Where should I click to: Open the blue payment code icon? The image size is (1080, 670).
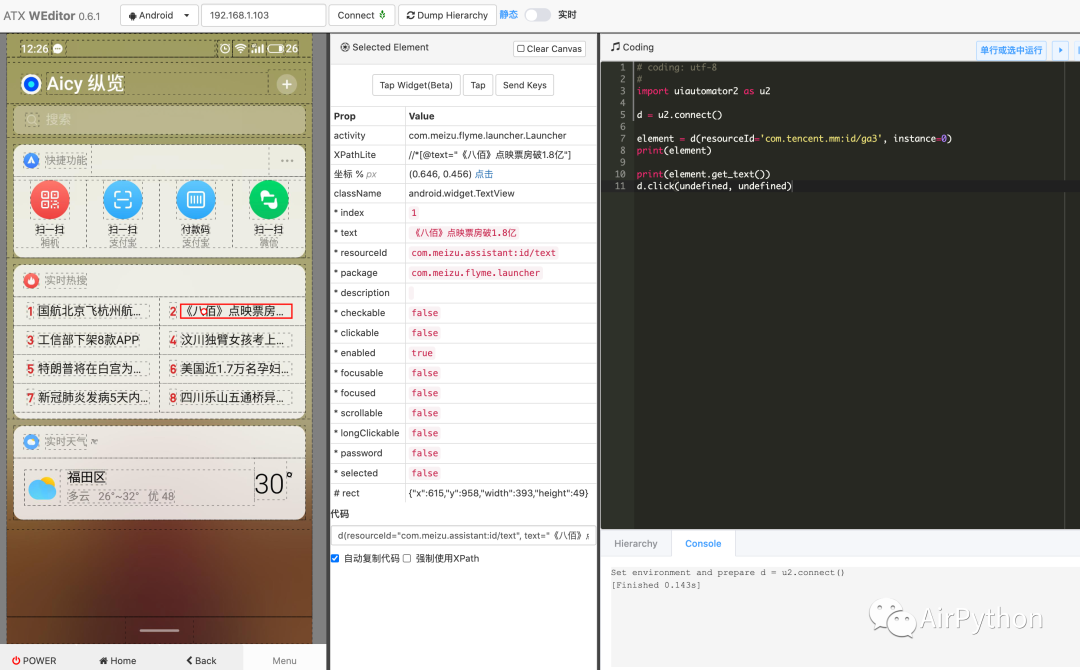[196, 200]
